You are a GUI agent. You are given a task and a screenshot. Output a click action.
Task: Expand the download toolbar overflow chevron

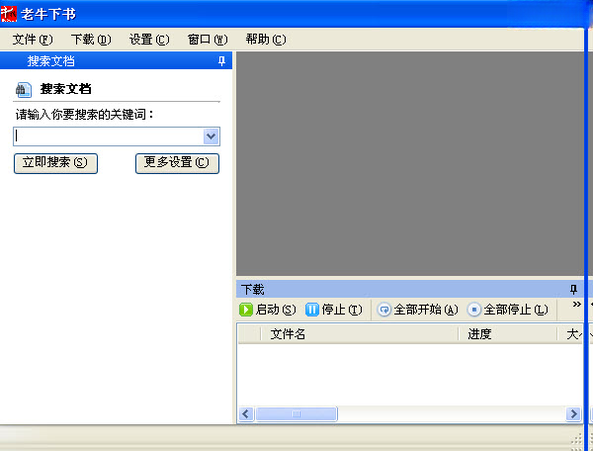click(x=576, y=304)
